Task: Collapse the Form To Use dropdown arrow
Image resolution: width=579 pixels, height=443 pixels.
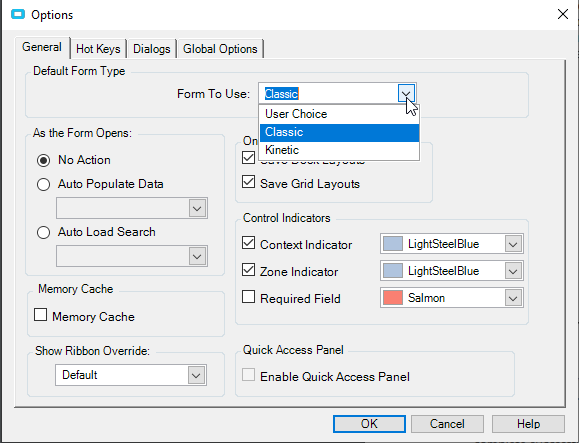Action: click(x=406, y=94)
